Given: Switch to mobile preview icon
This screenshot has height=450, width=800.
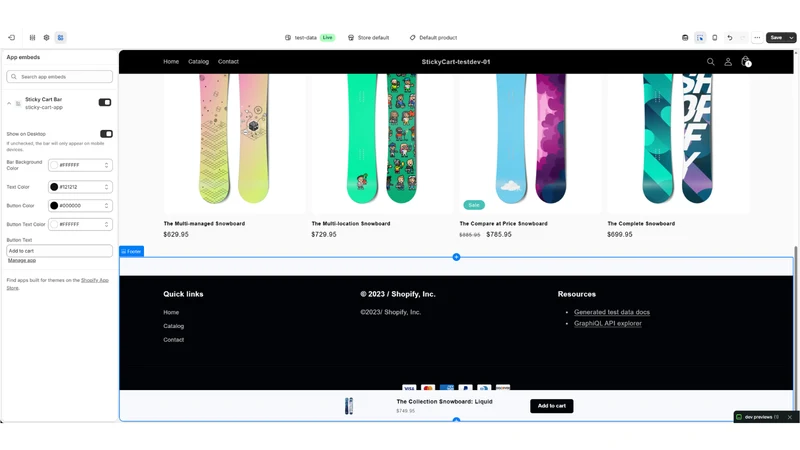Looking at the screenshot, I should click(715, 38).
